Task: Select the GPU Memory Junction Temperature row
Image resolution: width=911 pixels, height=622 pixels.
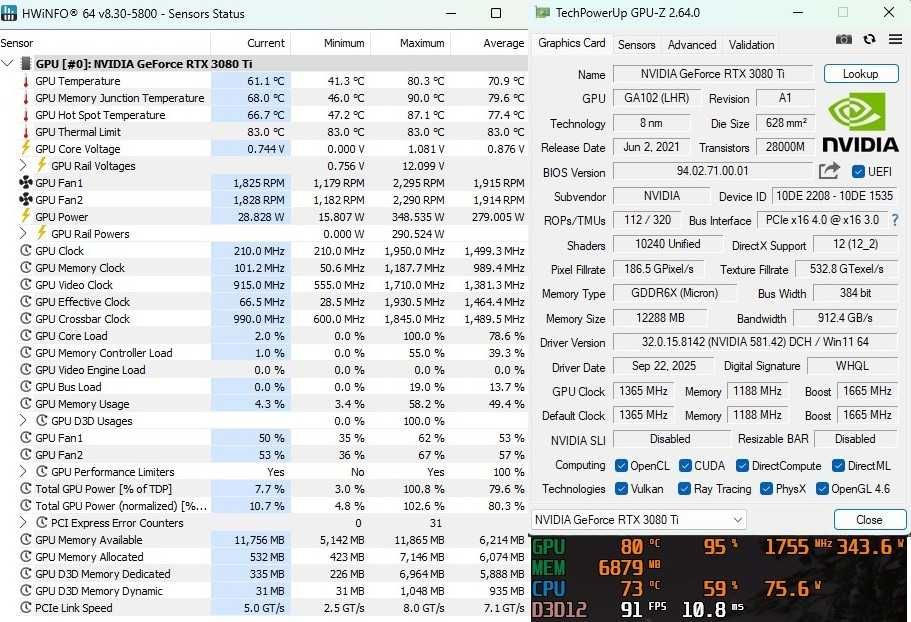Action: (x=264, y=98)
